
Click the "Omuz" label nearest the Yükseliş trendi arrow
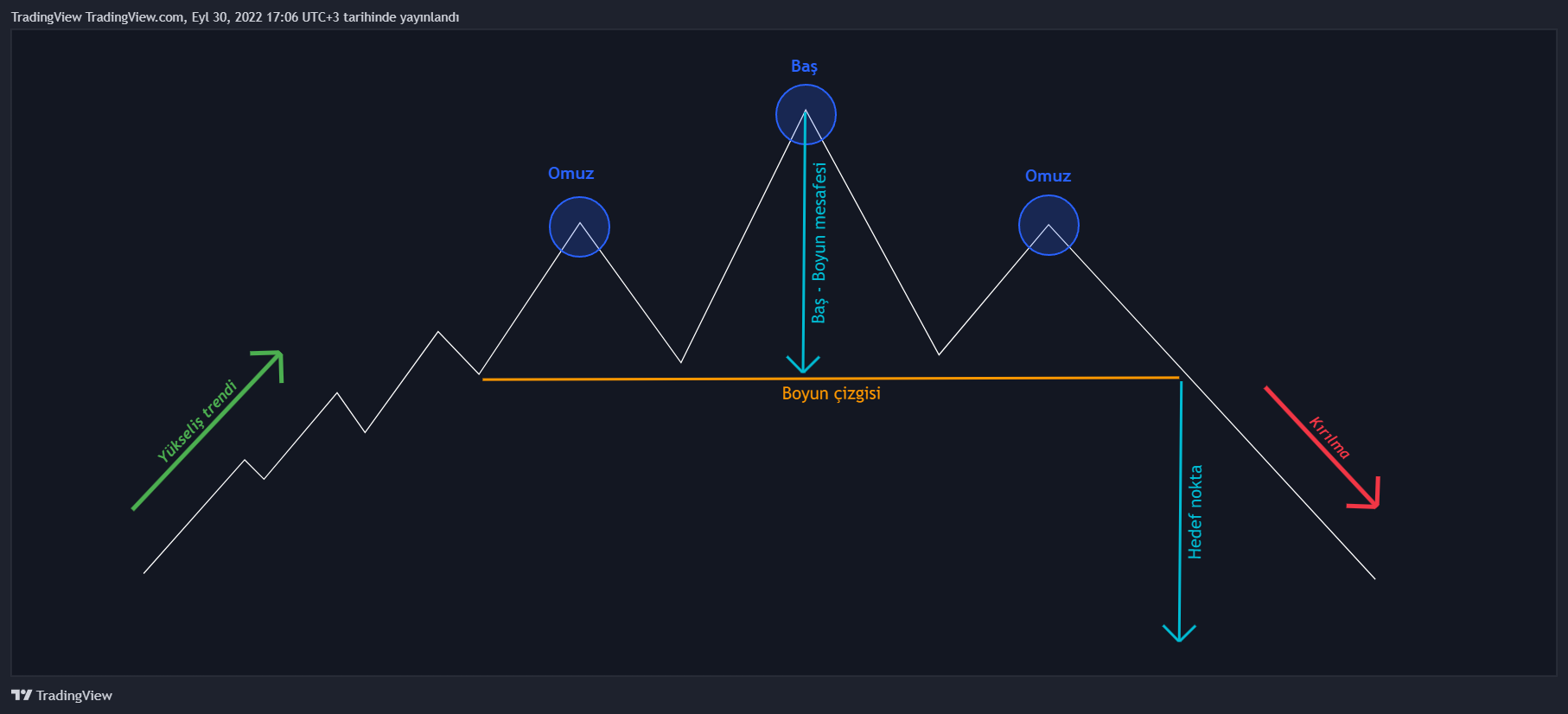(x=570, y=173)
